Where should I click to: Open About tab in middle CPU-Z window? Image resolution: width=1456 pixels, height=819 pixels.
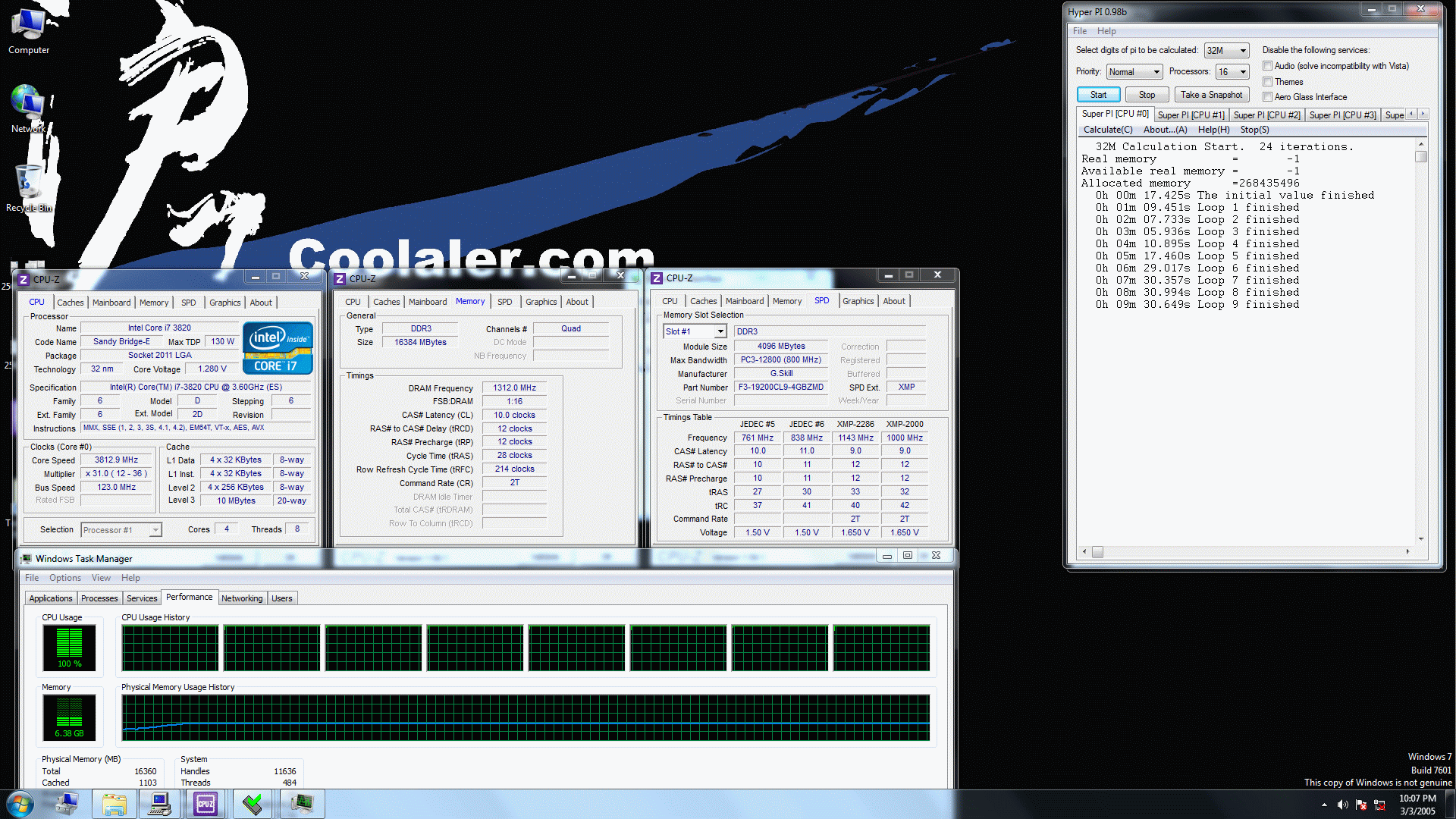pyautogui.click(x=577, y=302)
